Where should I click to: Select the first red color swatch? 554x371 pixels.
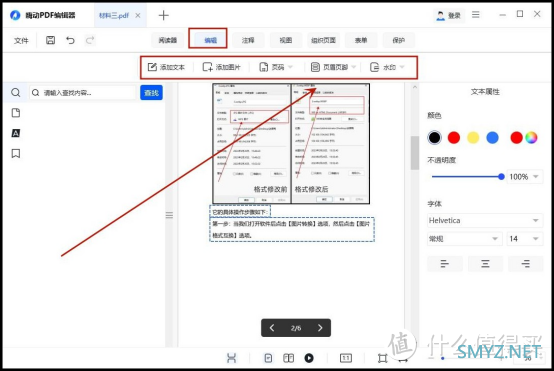454,137
